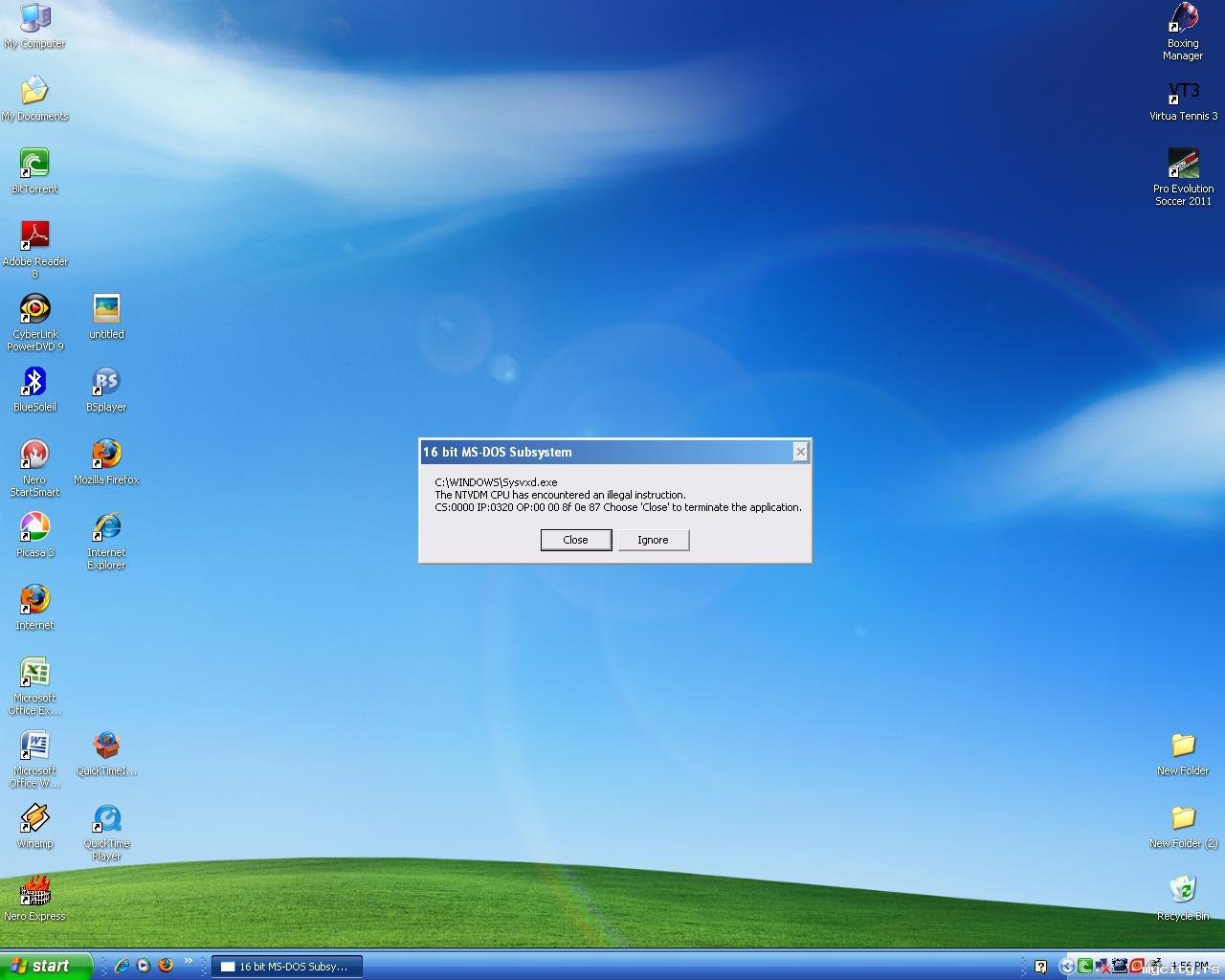1225x980 pixels.
Task: Select the 16 bit MS-DOS Subsystem taskbar button
Action: (x=286, y=967)
